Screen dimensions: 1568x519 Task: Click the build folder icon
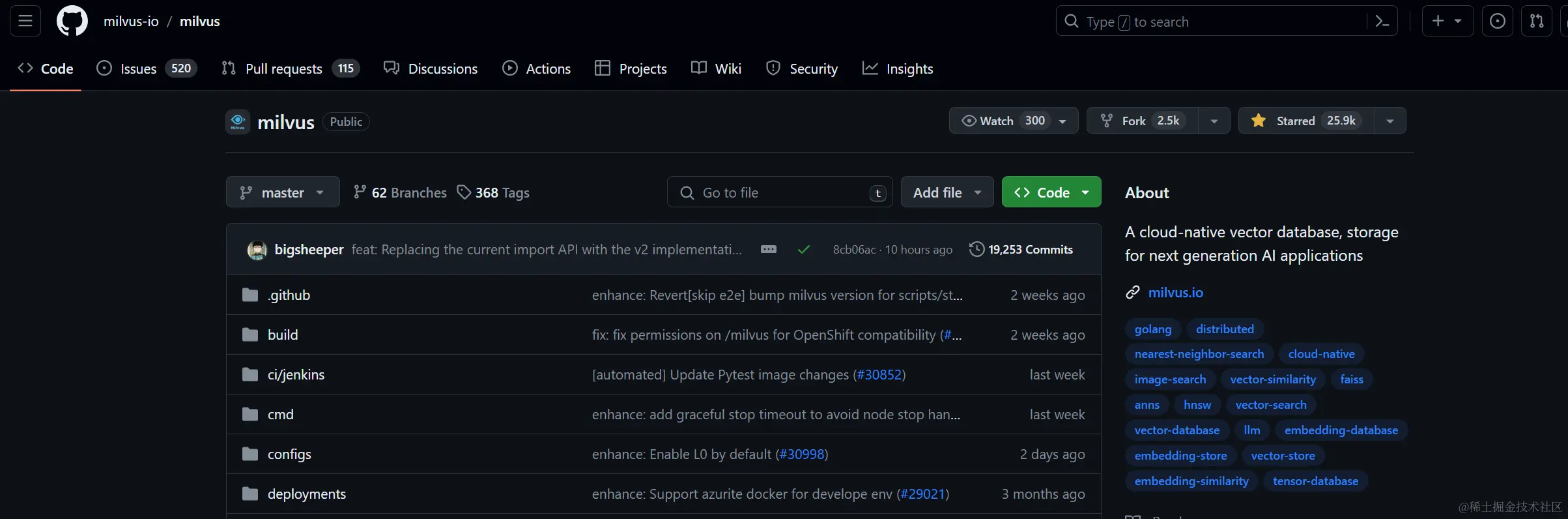coord(250,335)
